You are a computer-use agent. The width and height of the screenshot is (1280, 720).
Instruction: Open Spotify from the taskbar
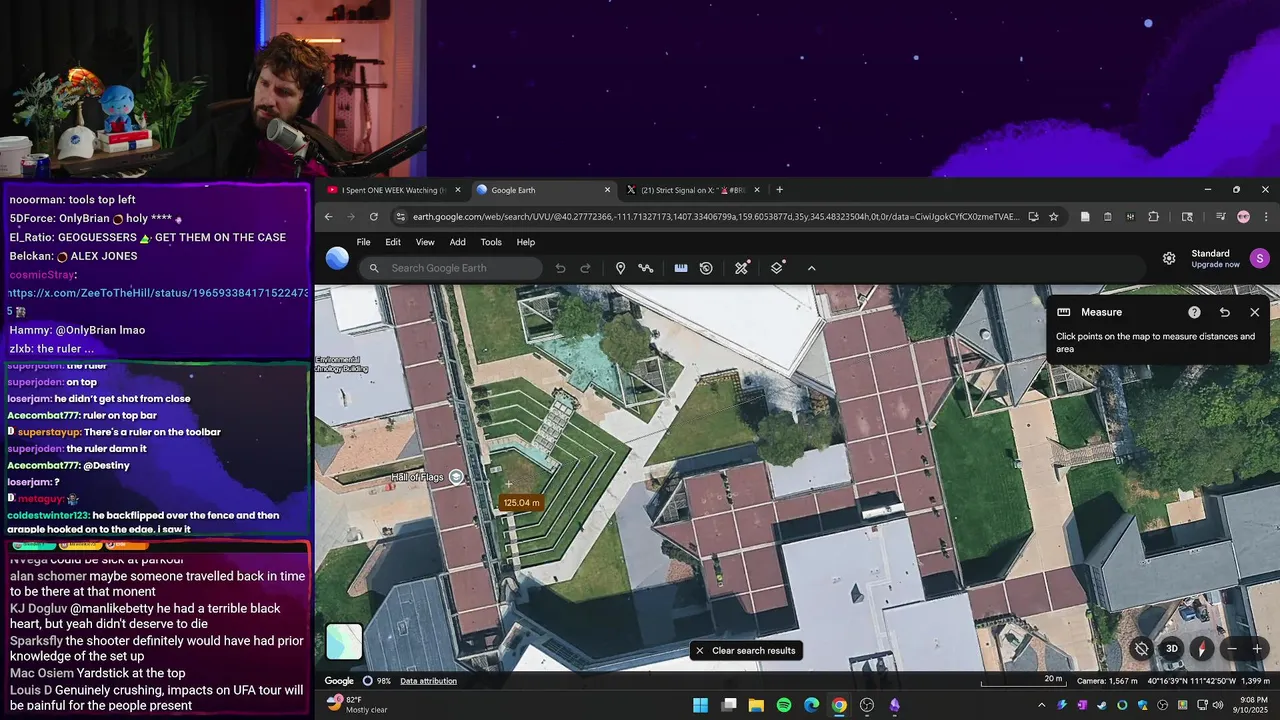(784, 705)
